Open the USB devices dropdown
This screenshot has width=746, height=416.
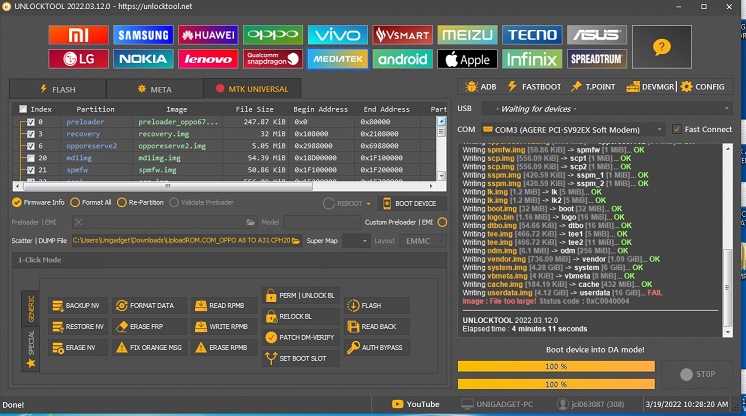606,109
